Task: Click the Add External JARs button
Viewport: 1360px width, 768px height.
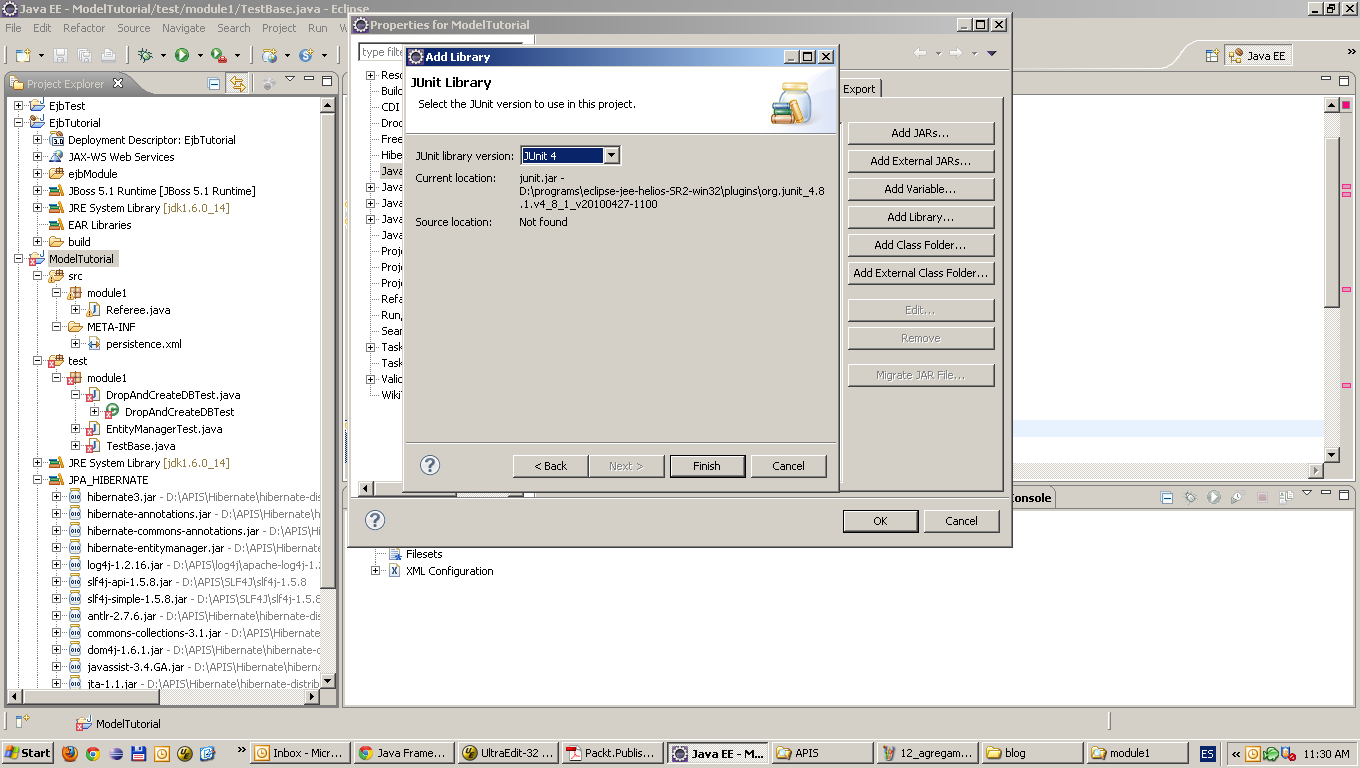Action: tap(919, 160)
